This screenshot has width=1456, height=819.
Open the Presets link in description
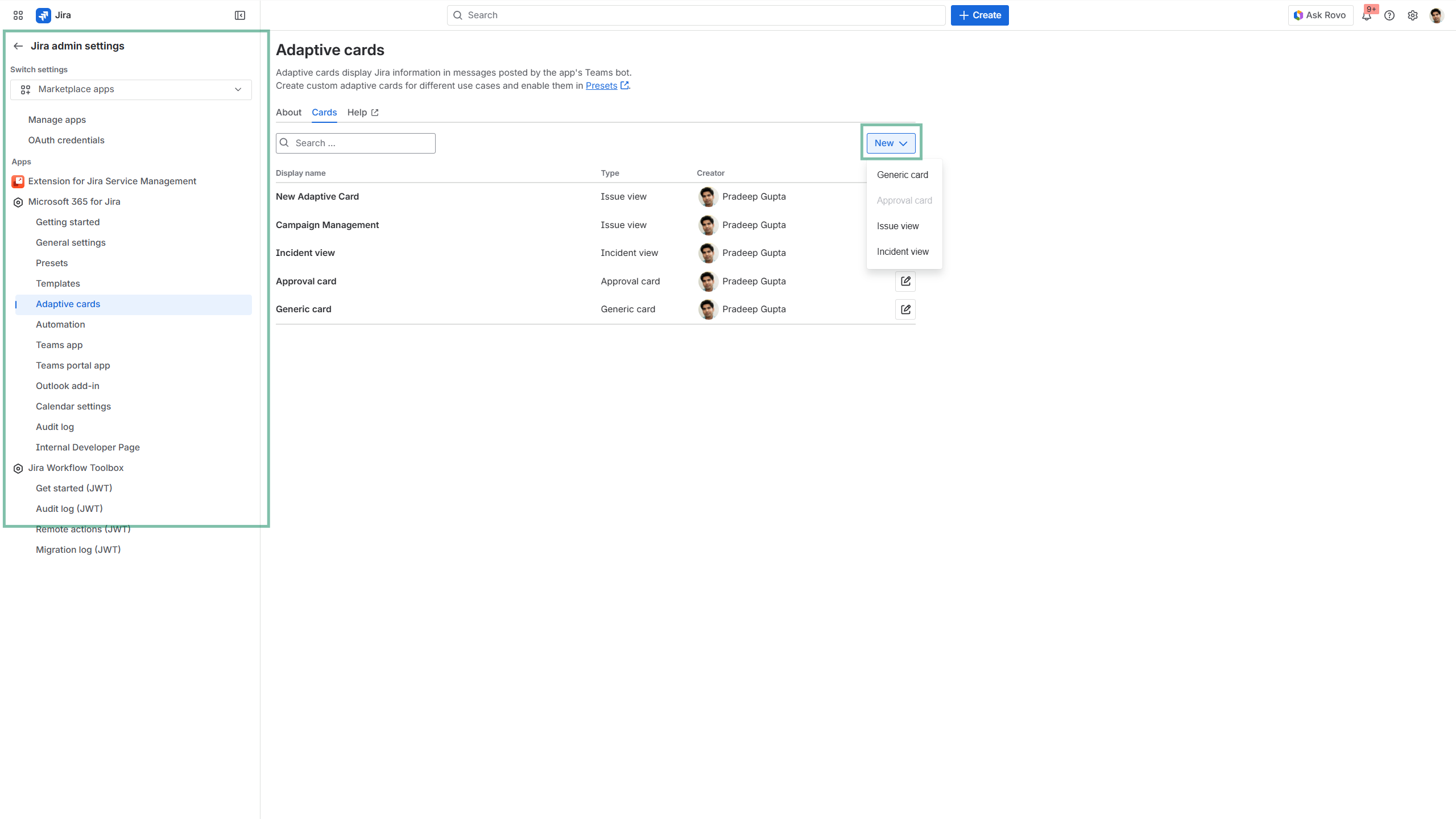601,86
